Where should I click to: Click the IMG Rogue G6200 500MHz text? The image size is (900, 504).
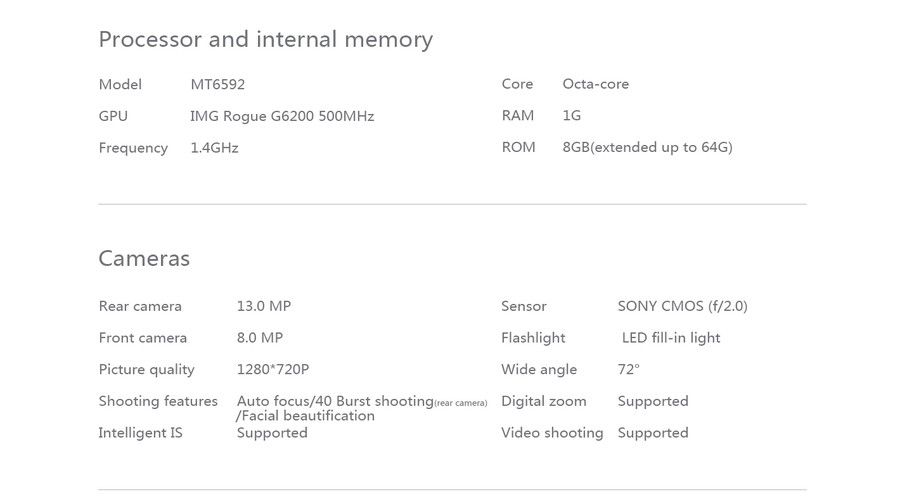pos(282,117)
